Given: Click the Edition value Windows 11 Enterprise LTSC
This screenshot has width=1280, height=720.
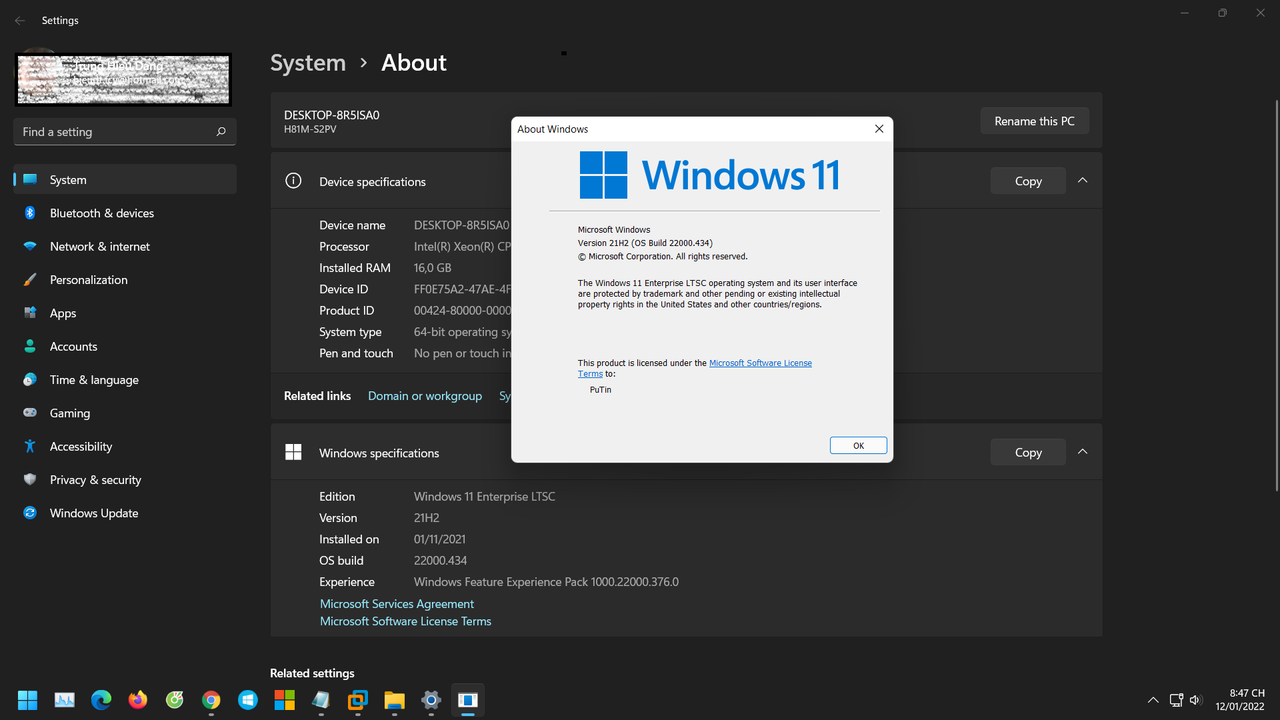Looking at the screenshot, I should 484,497.
